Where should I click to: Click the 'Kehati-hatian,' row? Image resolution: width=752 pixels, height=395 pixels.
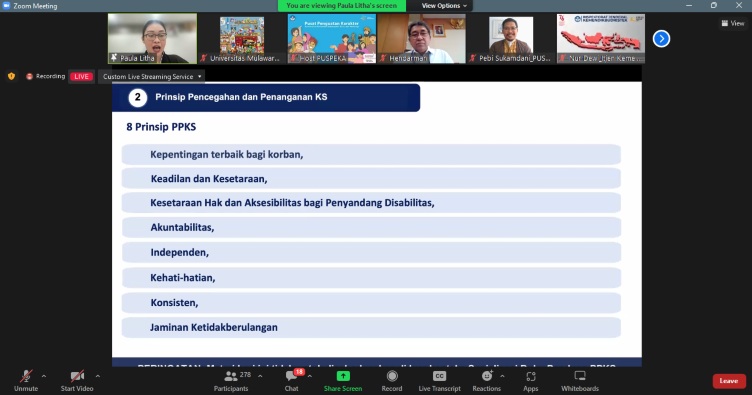[371, 278]
